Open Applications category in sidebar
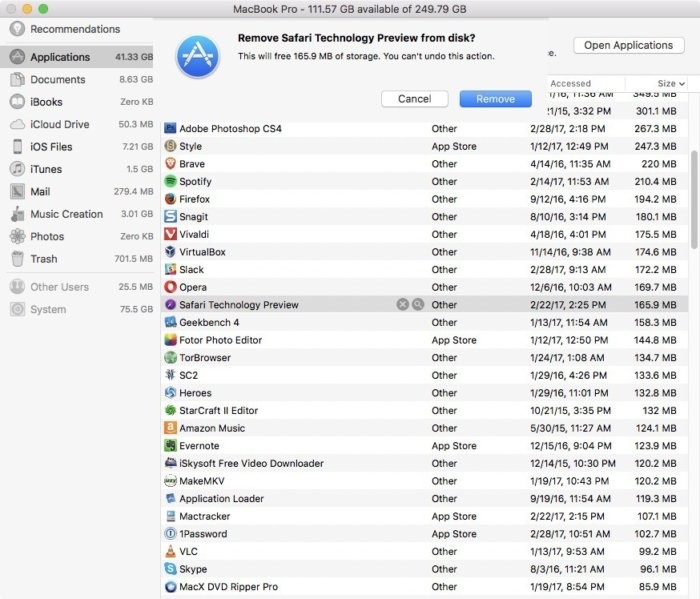This screenshot has width=700, height=599. pos(60,57)
